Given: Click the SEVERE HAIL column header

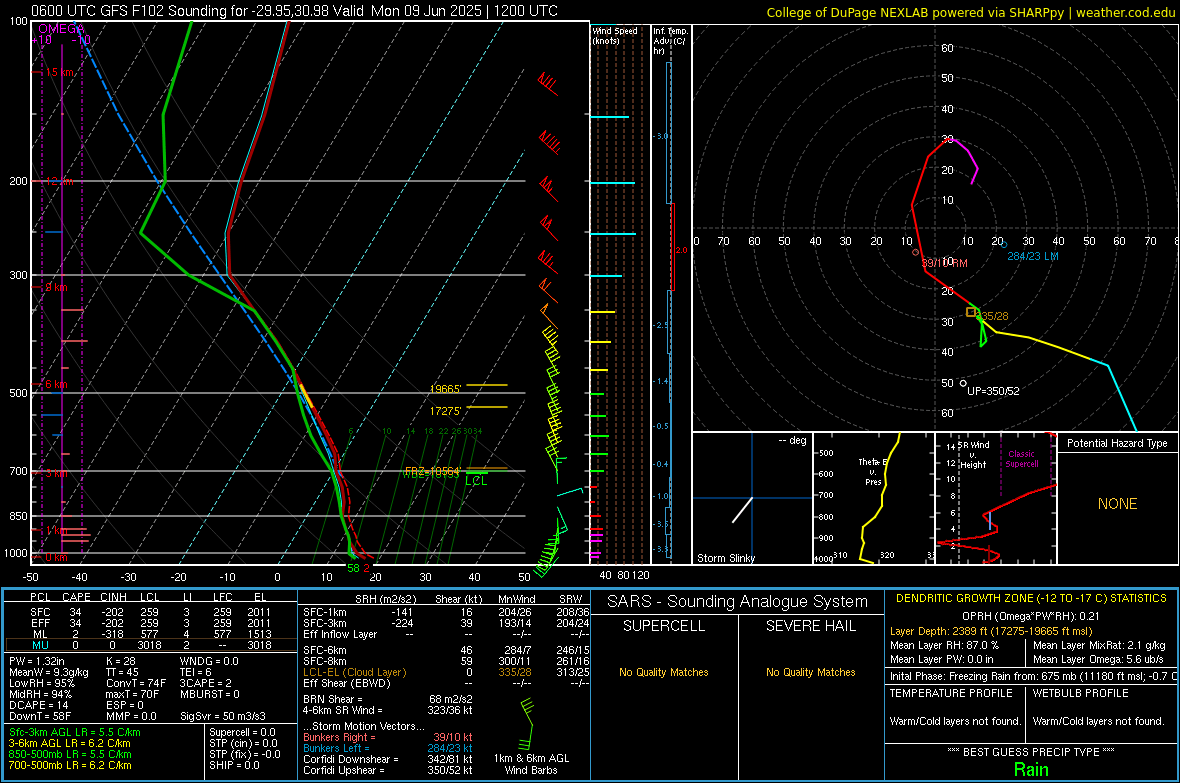Looking at the screenshot, I should (x=810, y=626).
